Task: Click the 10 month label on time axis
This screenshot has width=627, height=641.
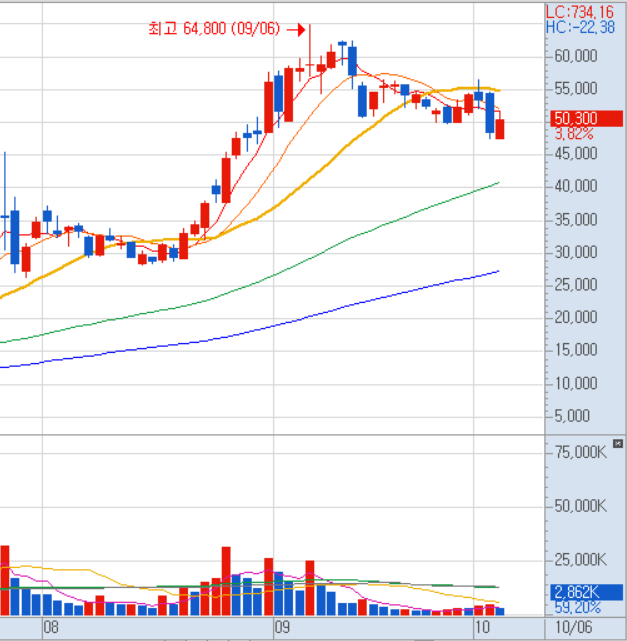Action: (482, 627)
